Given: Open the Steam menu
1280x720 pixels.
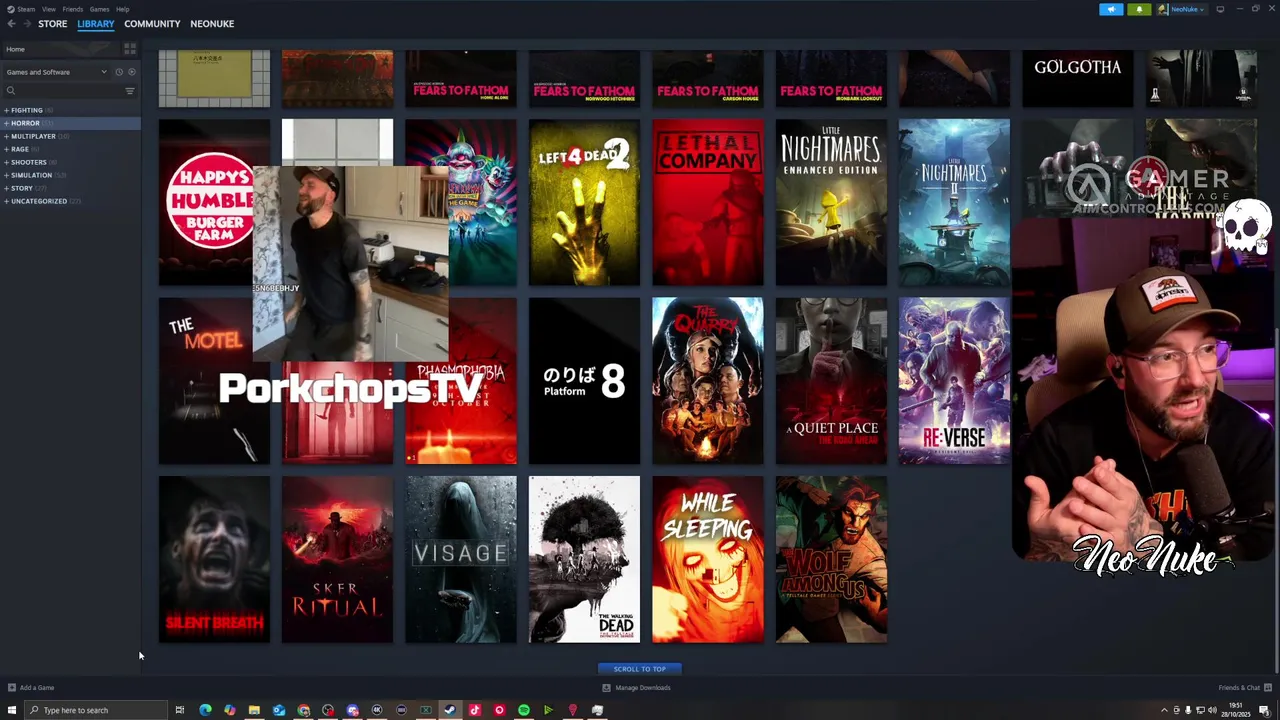Looking at the screenshot, I should pos(22,9).
